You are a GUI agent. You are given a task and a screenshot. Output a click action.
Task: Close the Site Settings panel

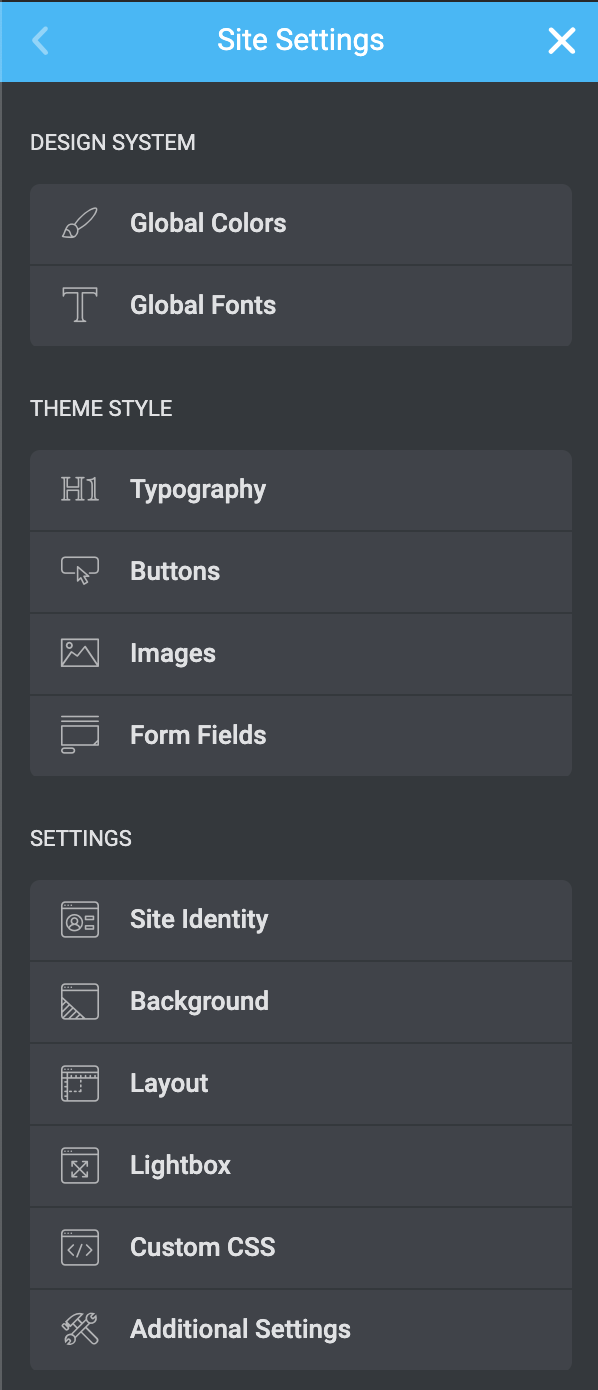click(x=562, y=41)
